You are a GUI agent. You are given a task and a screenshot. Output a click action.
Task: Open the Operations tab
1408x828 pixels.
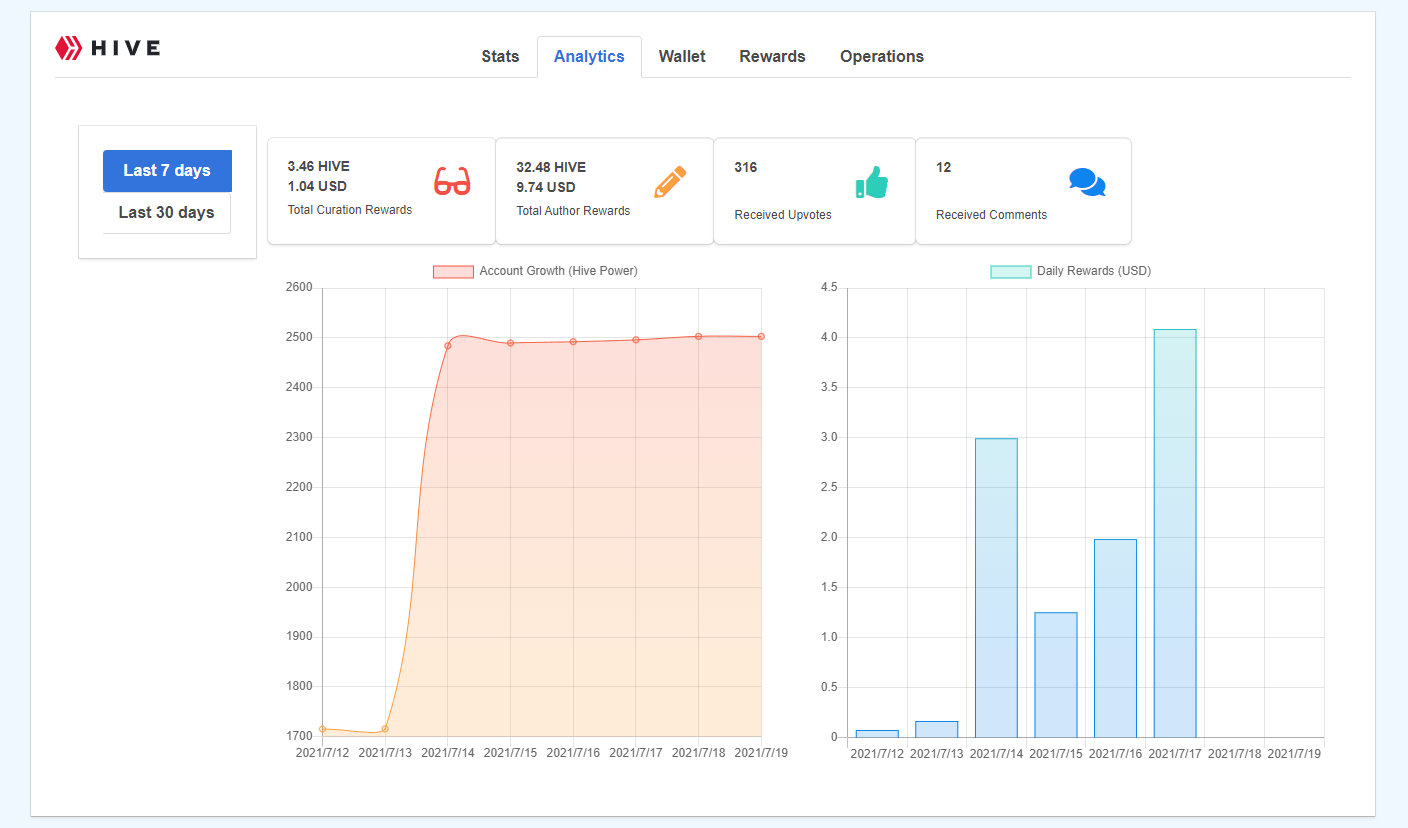point(882,57)
